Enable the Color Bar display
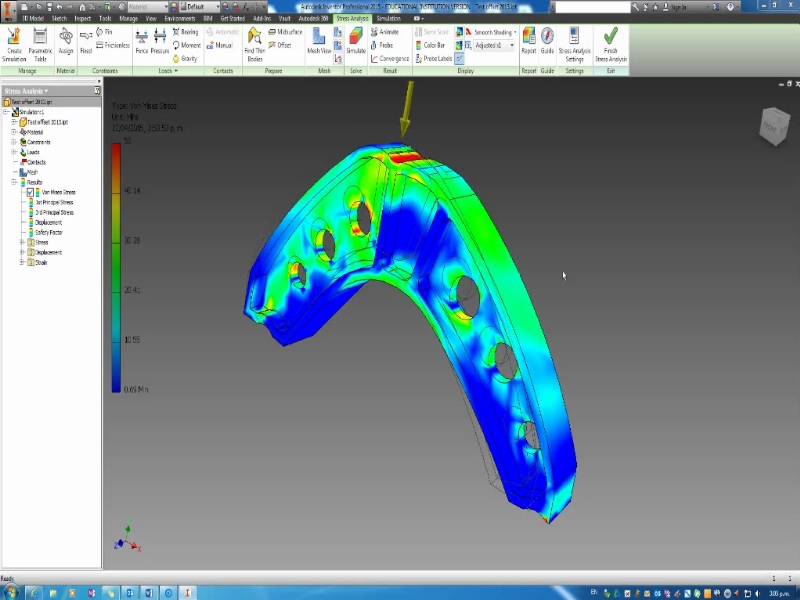The height and width of the screenshot is (600, 800). click(429, 44)
